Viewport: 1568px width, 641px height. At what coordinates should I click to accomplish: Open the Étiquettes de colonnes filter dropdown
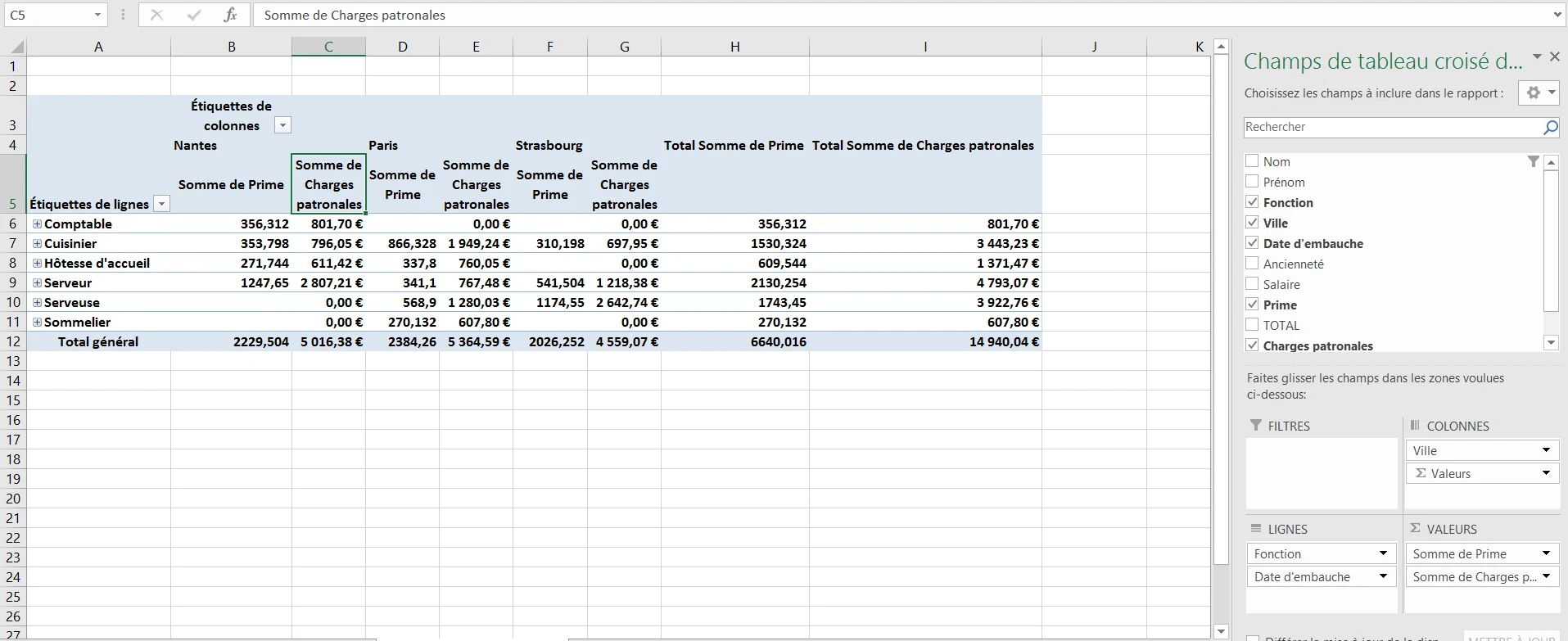[282, 125]
